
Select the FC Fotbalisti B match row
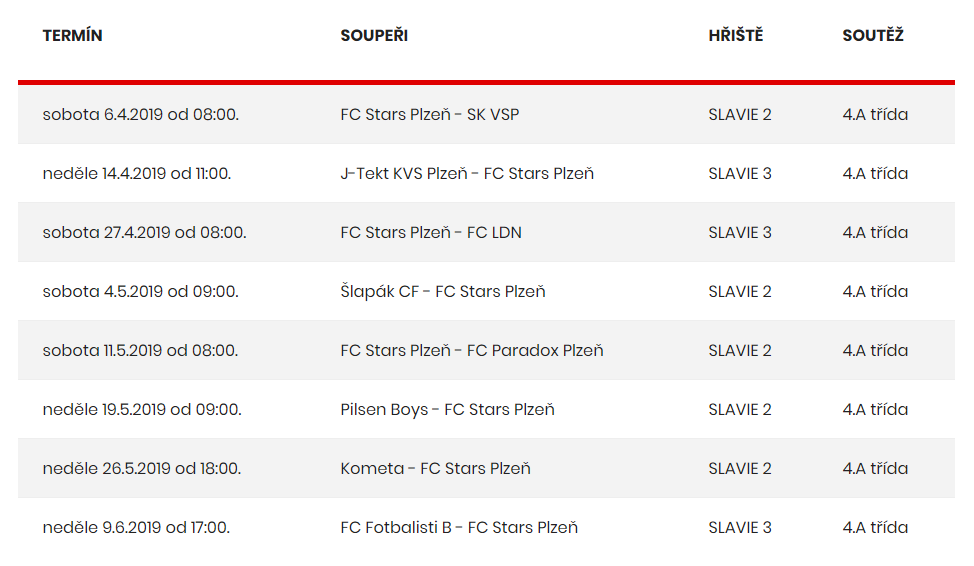pos(486,527)
